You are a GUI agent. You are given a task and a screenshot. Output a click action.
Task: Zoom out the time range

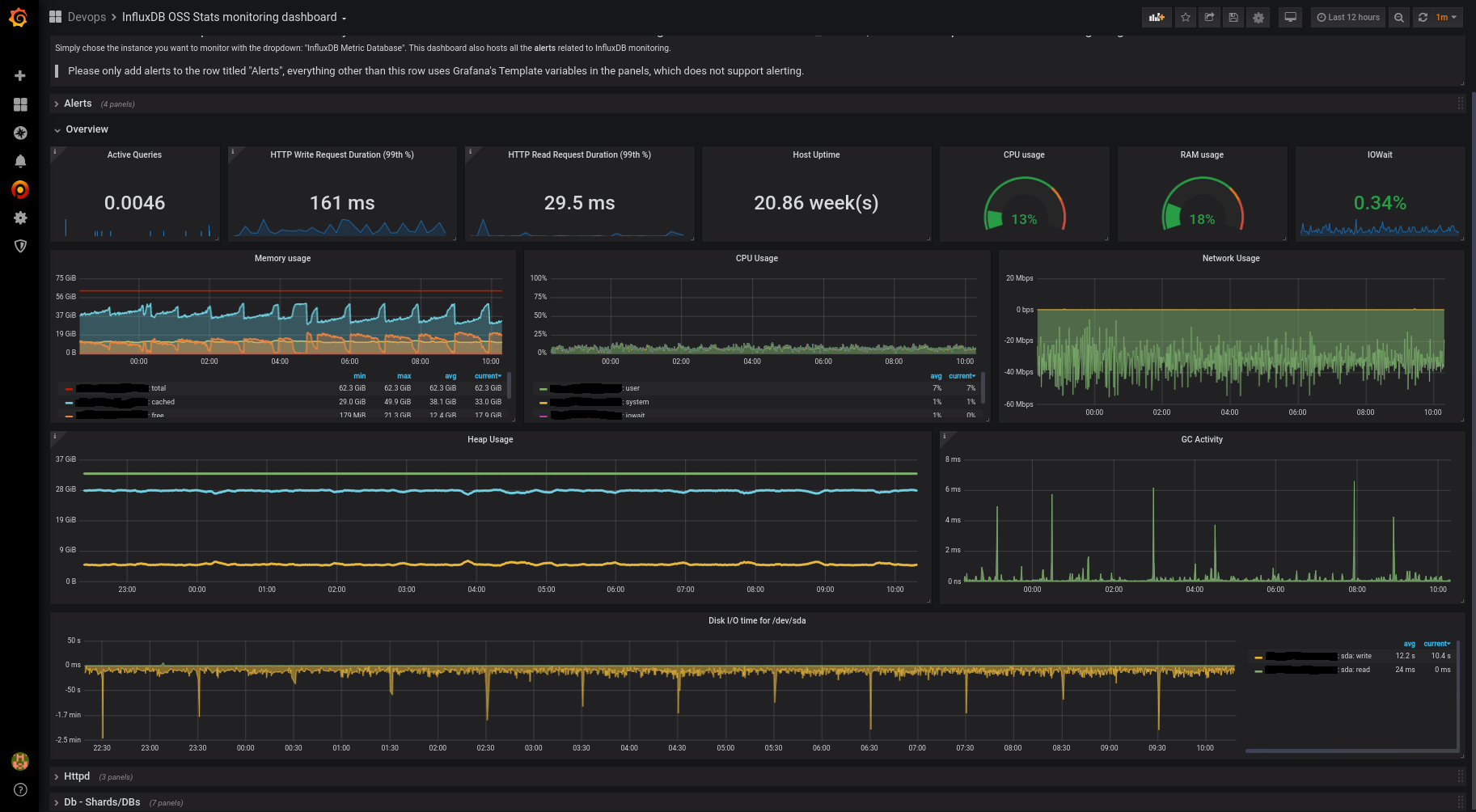pos(1398,17)
